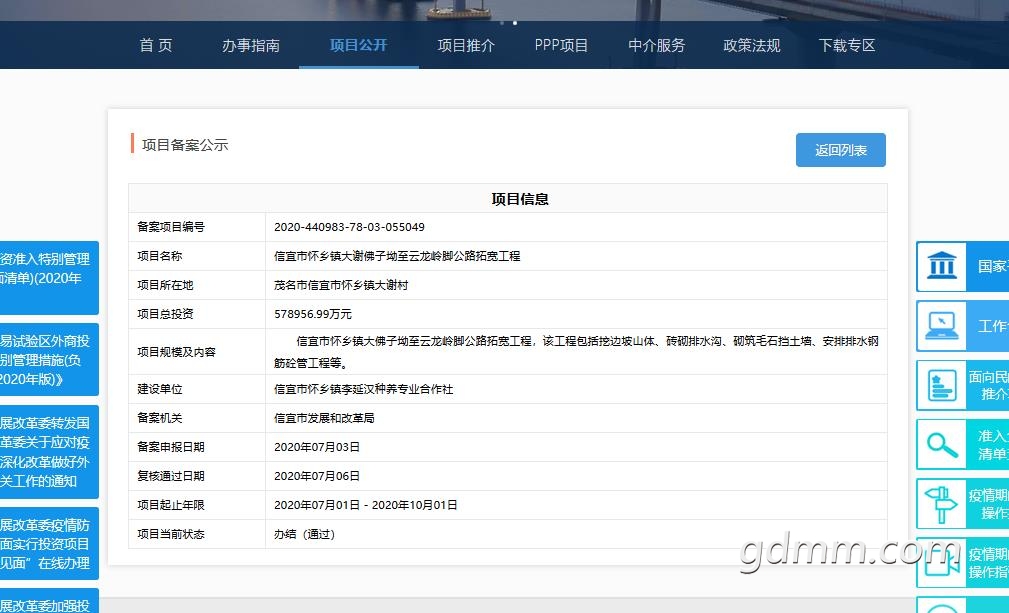Open the 资准入特别管理 清单(2020年 sidebar link
Viewport: 1009px width, 613px height.
click(x=49, y=277)
